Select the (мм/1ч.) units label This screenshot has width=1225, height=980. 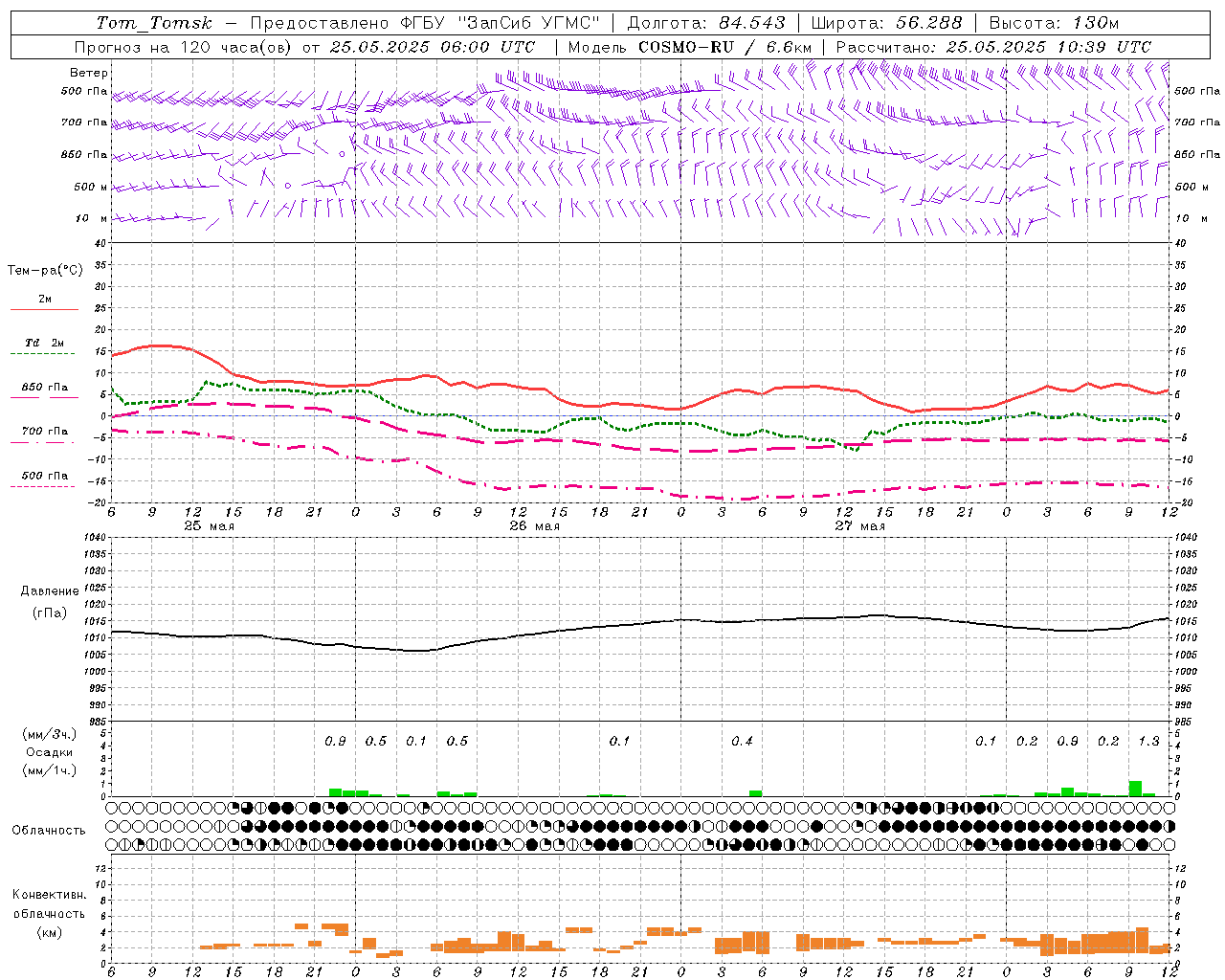pyautogui.click(x=50, y=770)
